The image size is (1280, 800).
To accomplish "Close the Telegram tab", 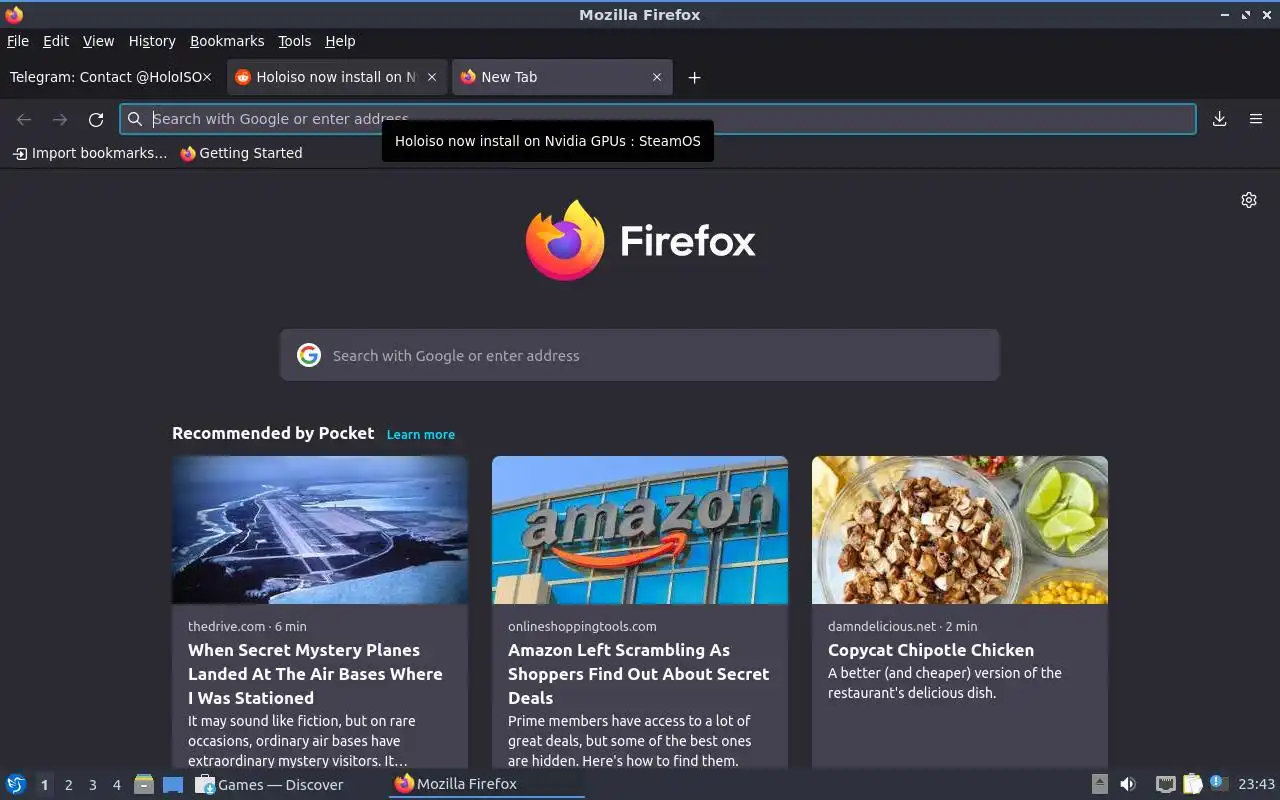I will (x=207, y=77).
